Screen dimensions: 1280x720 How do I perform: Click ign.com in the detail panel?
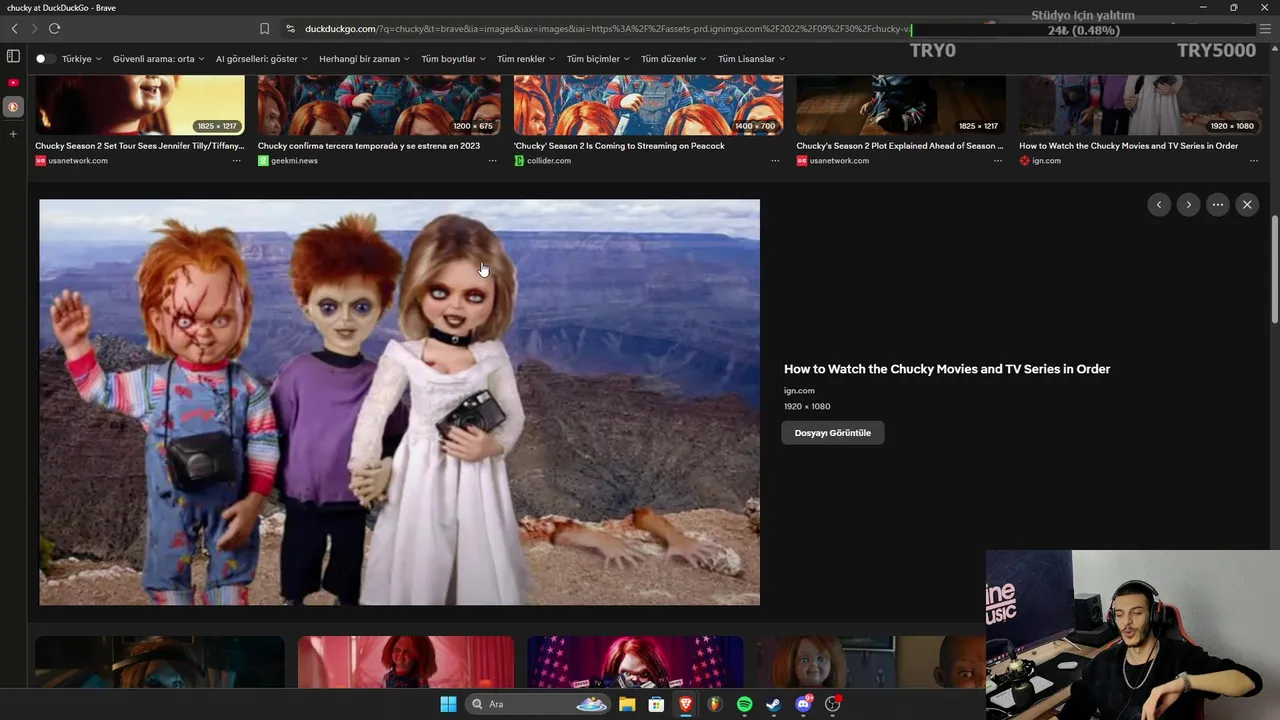[x=799, y=391]
